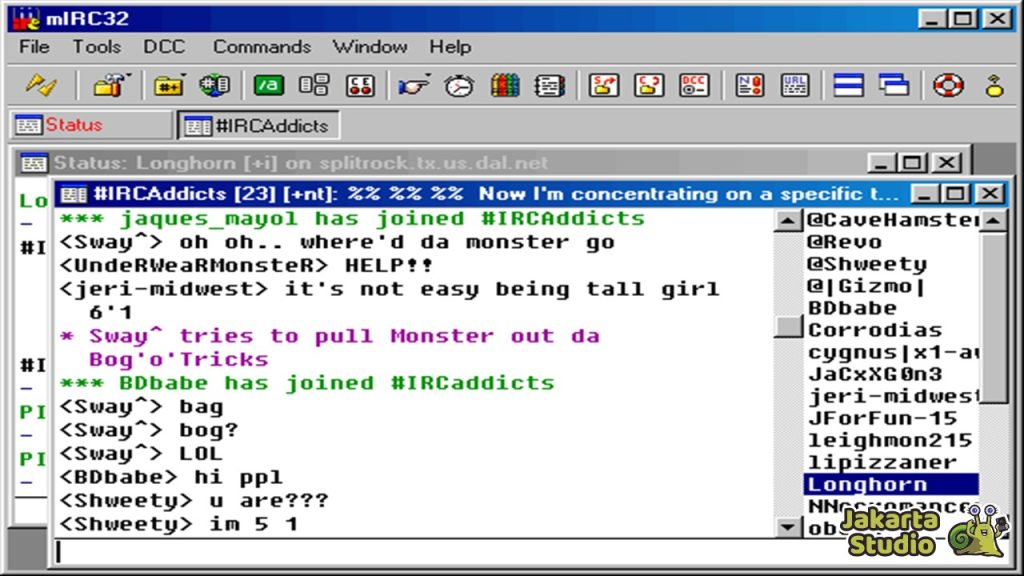Select @CaveHamster in the nickname list
Screen dimensions: 1024x576
click(891, 220)
